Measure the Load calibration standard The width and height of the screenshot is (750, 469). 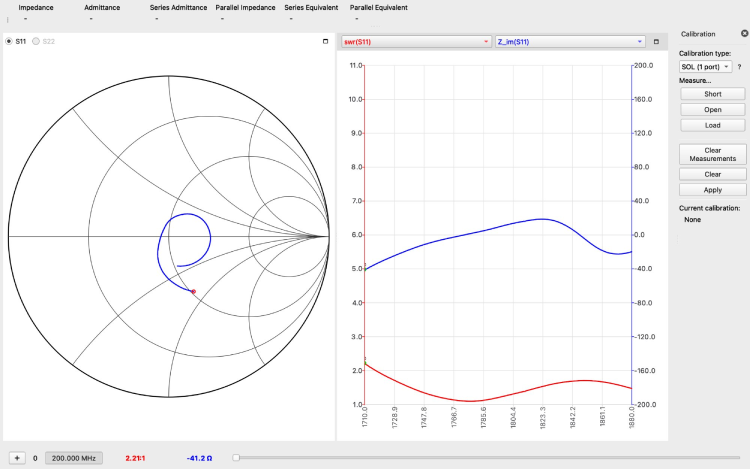pos(712,125)
